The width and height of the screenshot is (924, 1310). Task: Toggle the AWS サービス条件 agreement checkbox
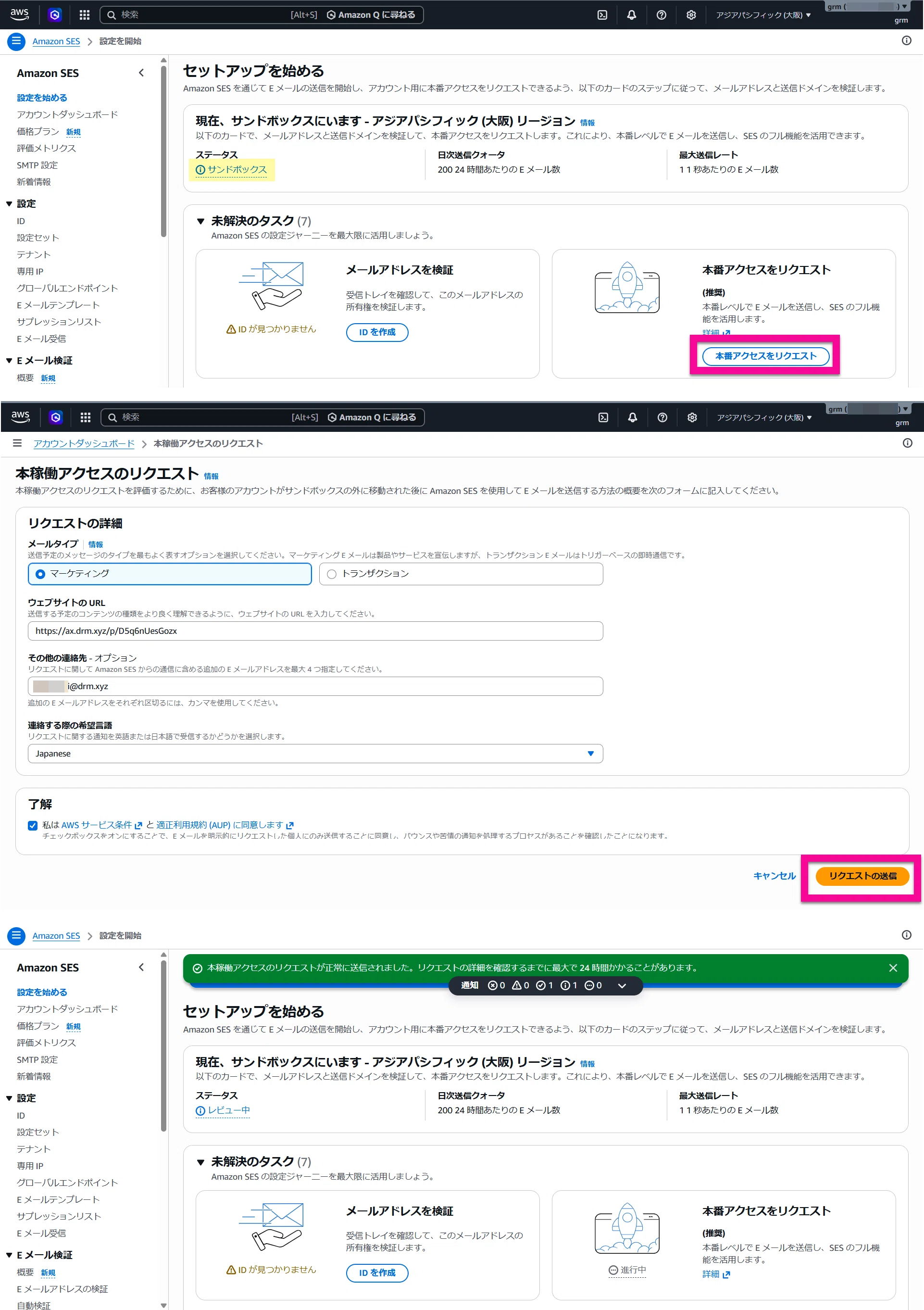point(33,826)
